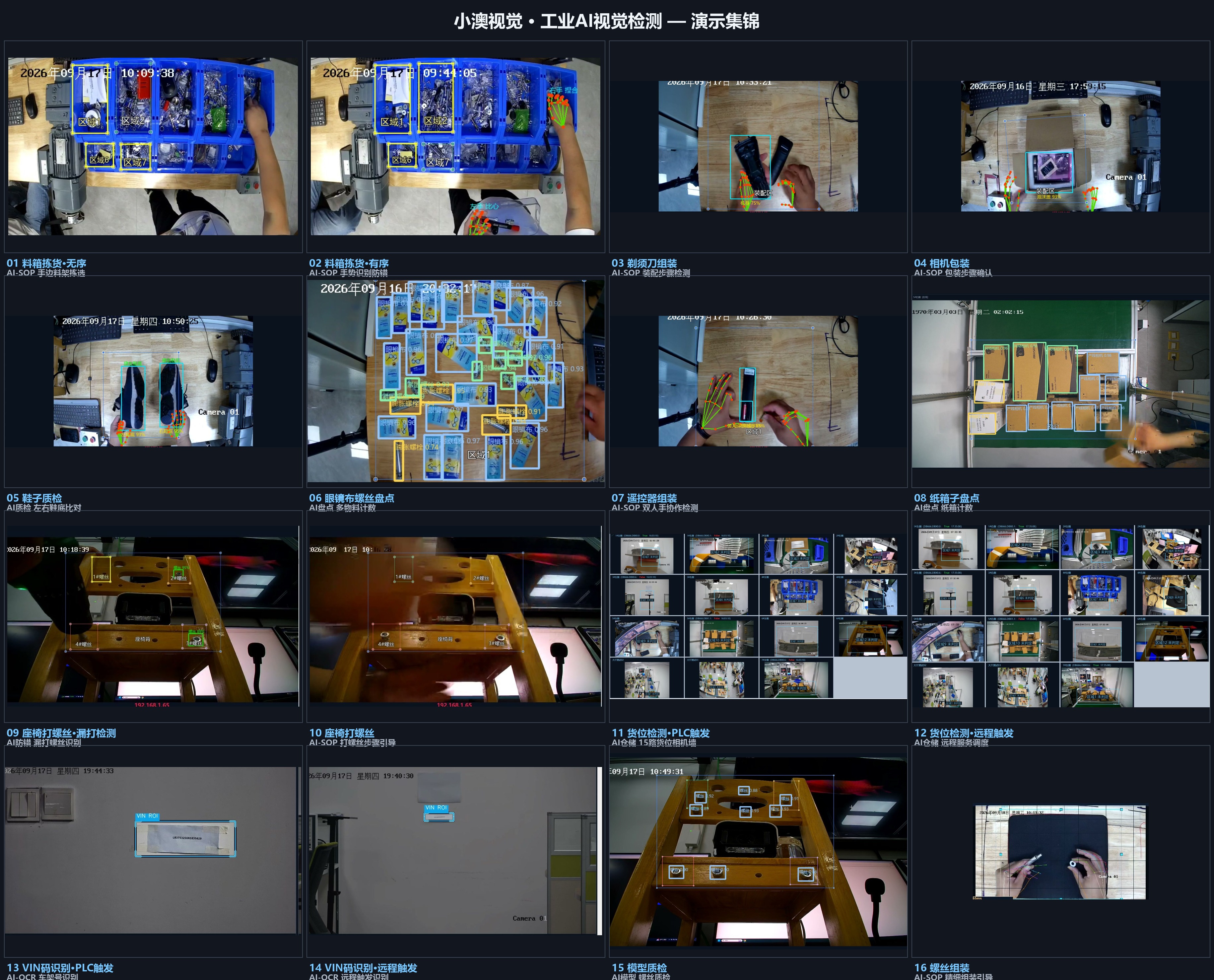Open the 06 眼镜布螺丝盘点 video thumbnail
Viewport: 1214px width, 980px height.
point(455,382)
